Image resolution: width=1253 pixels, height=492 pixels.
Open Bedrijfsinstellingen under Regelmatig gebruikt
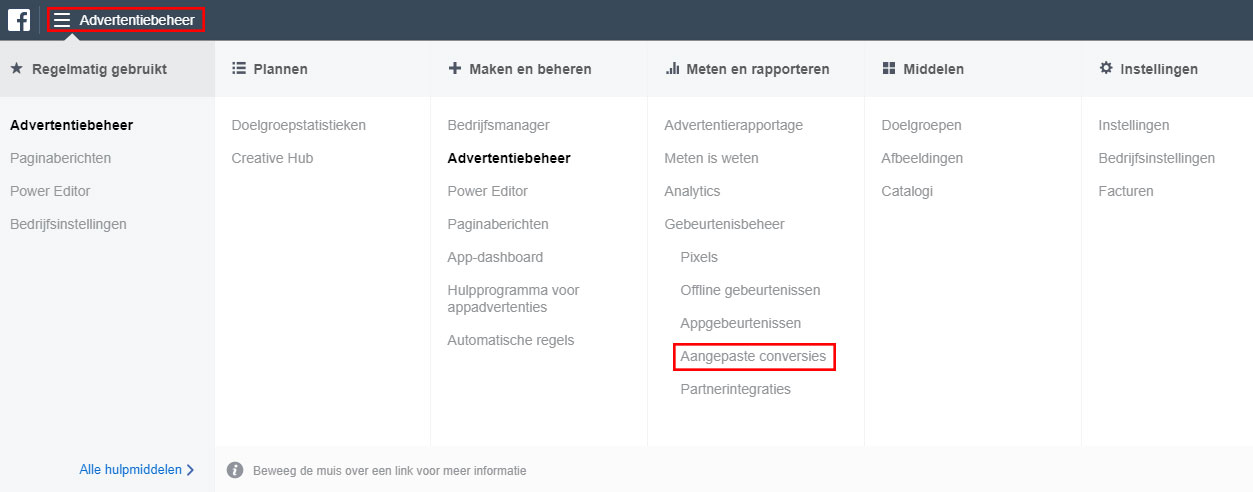(68, 224)
